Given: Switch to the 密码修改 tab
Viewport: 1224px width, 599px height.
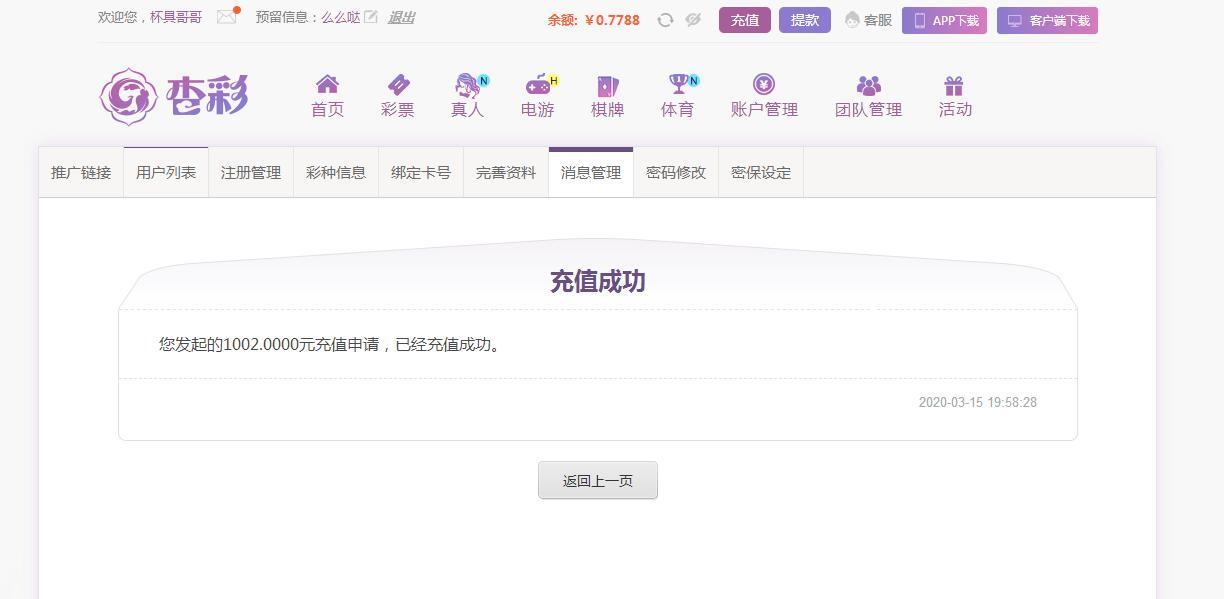Looking at the screenshot, I should (x=676, y=172).
